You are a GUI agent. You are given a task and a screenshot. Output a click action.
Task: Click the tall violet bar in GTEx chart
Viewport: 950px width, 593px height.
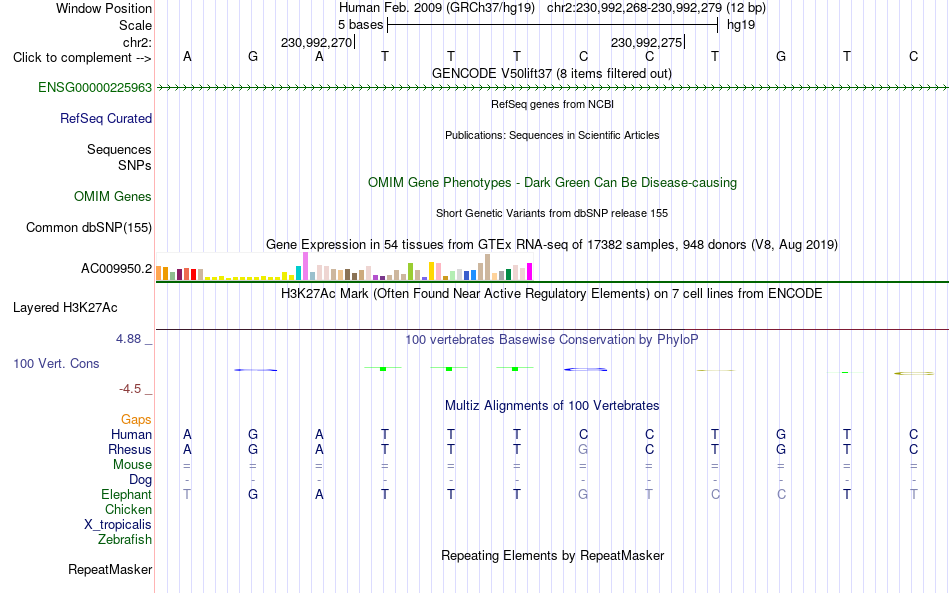(305, 266)
